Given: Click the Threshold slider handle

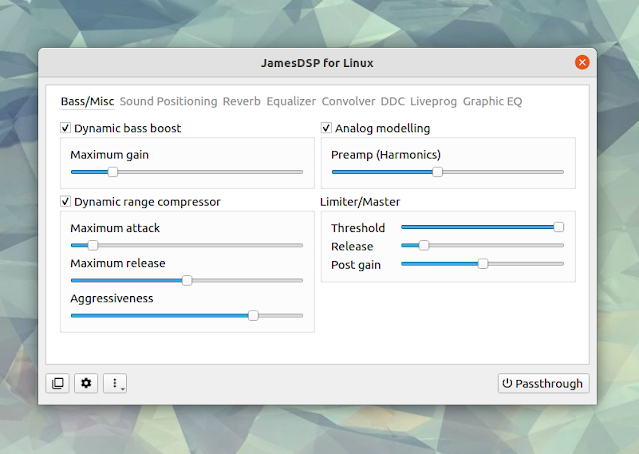Looking at the screenshot, I should click(559, 227).
